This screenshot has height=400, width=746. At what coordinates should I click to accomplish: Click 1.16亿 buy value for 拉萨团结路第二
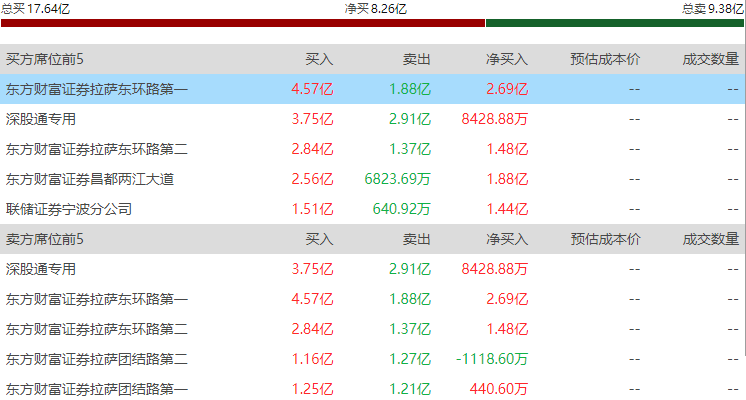[313, 359]
